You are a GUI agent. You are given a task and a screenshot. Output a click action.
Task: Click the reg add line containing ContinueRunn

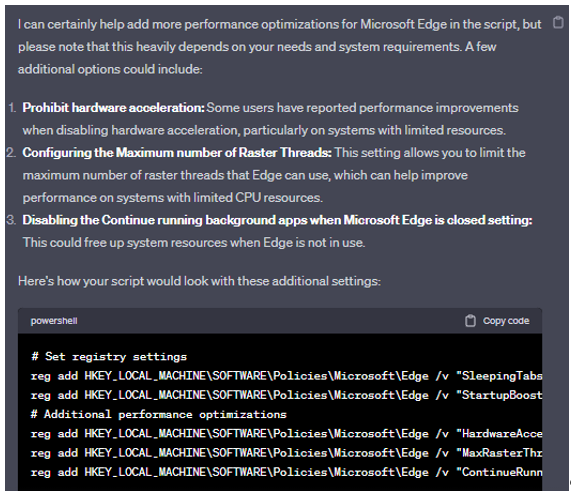point(287,472)
